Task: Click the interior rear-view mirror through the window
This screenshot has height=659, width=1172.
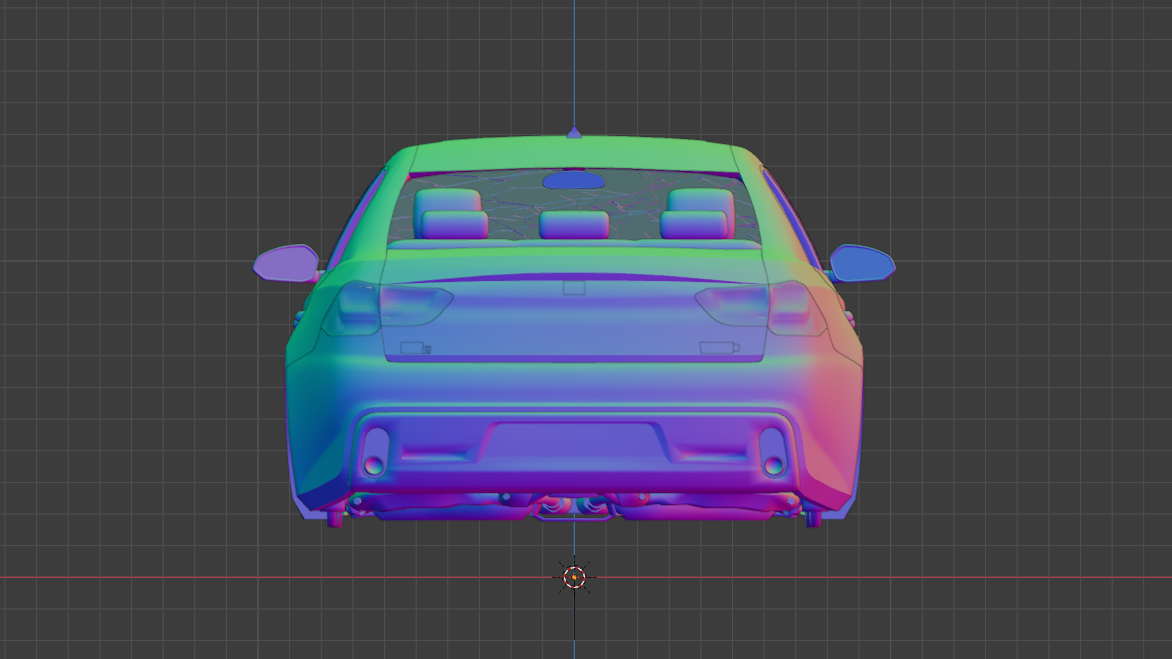Action: tap(573, 180)
